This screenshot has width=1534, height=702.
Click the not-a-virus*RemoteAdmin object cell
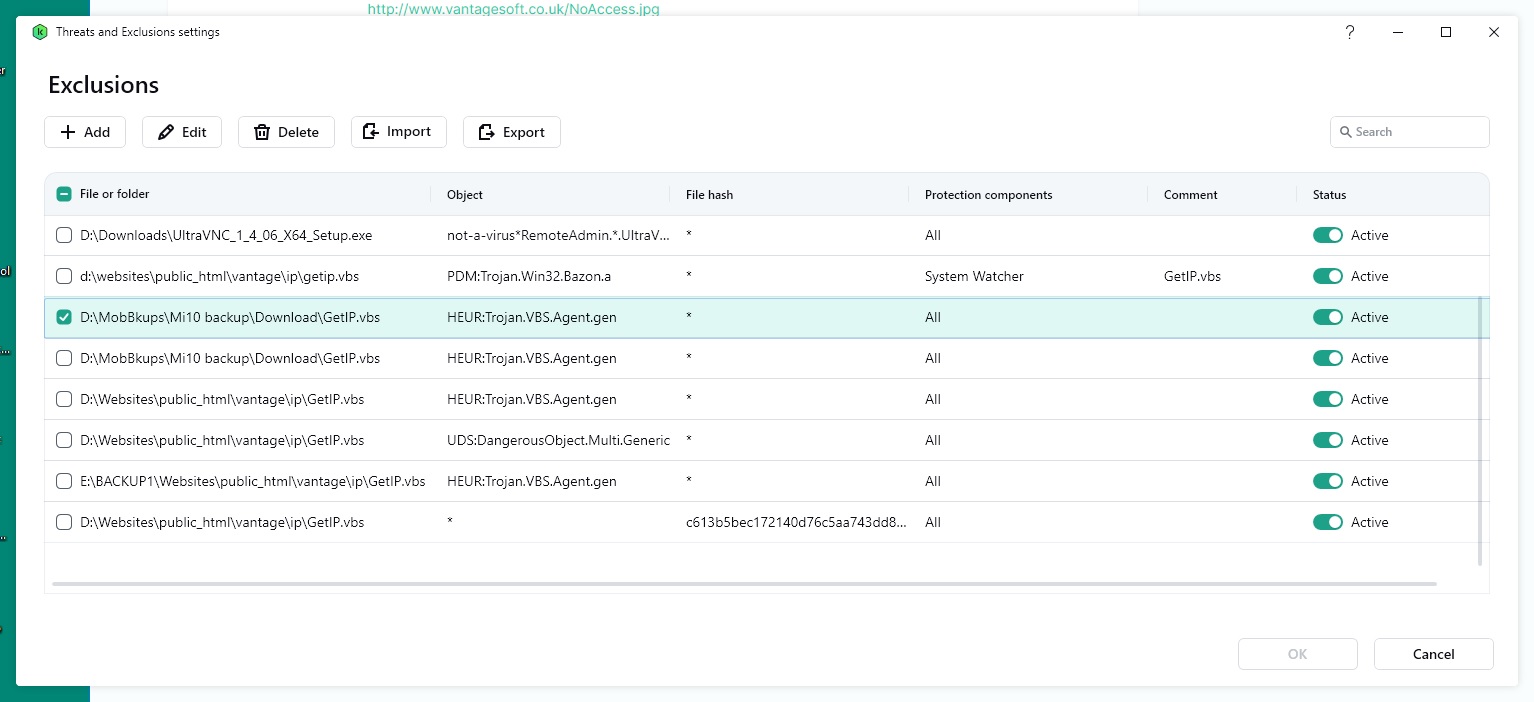coord(558,235)
